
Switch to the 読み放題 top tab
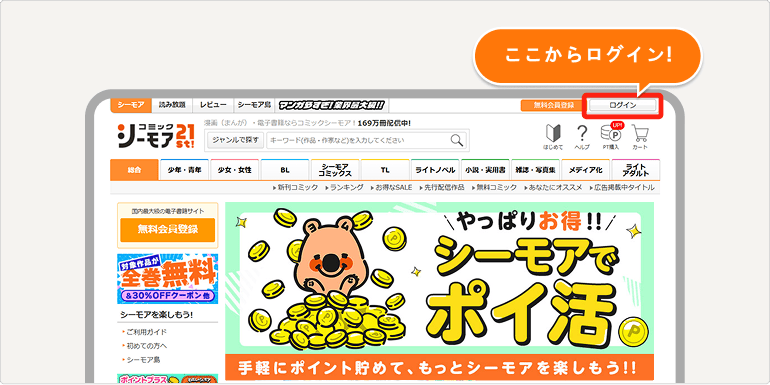pos(172,105)
